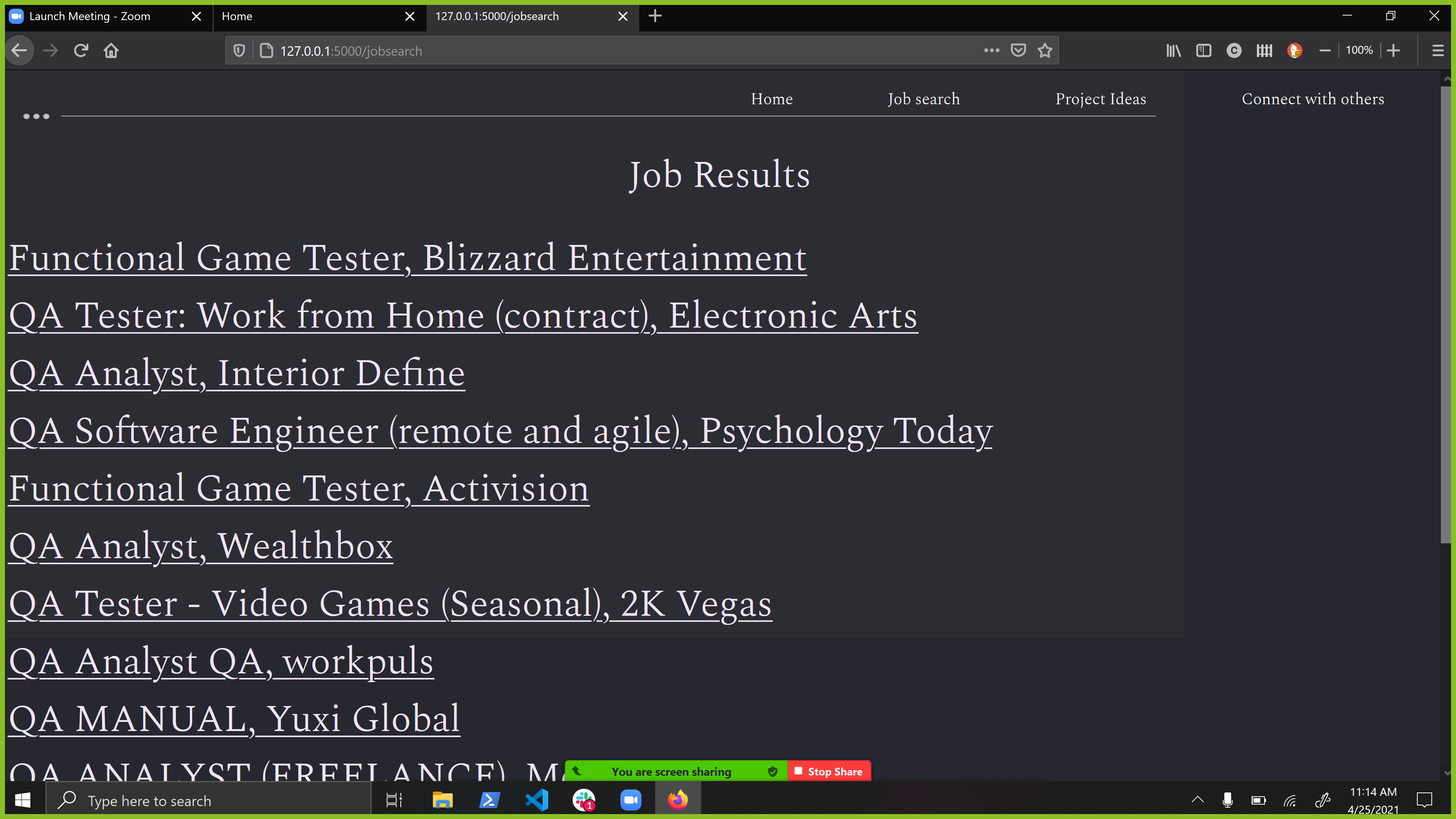Open Firefox Library icon in toolbar
This screenshot has width=1456, height=819.
[x=1174, y=51]
